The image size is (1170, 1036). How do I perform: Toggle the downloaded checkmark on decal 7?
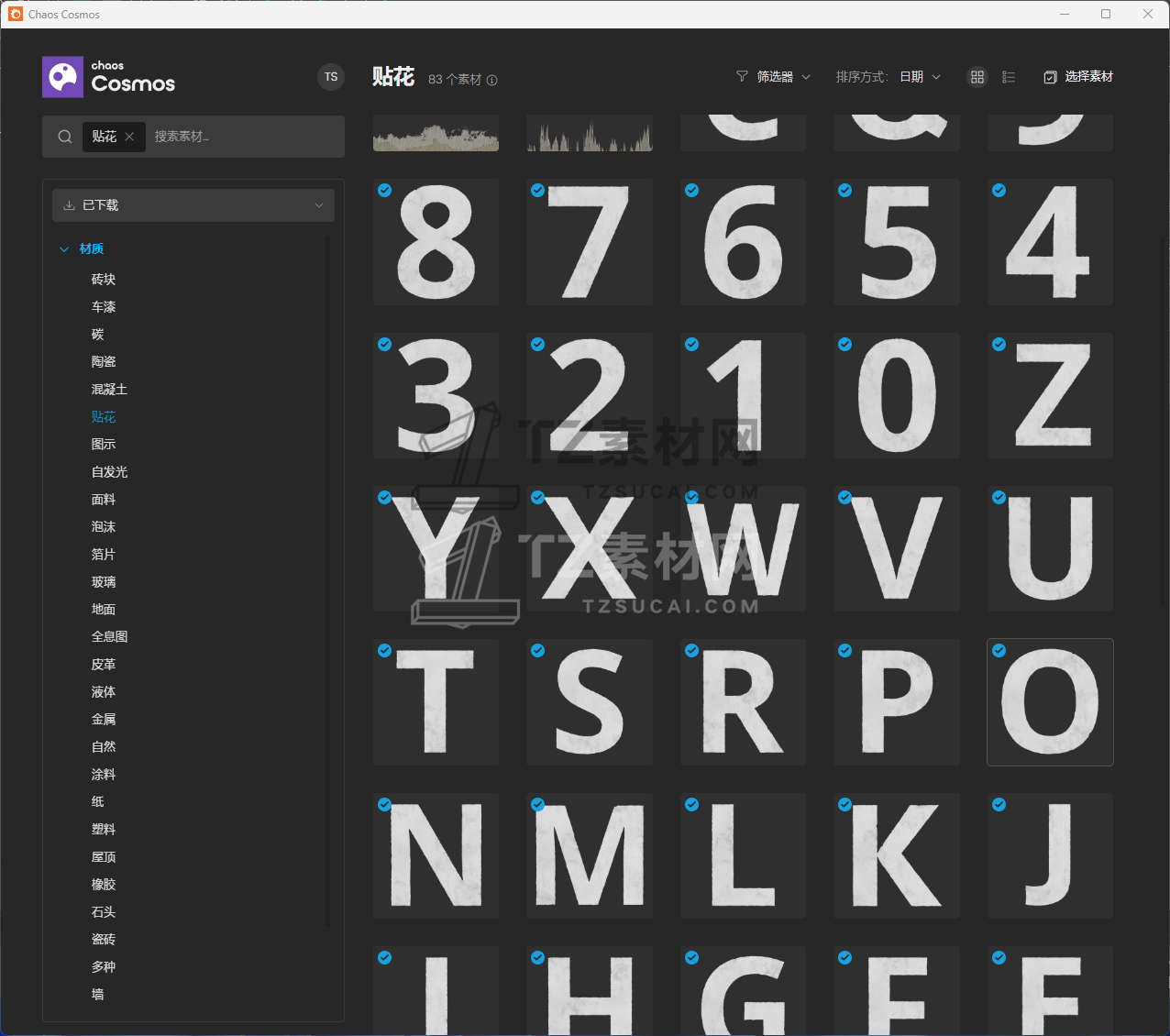[538, 191]
